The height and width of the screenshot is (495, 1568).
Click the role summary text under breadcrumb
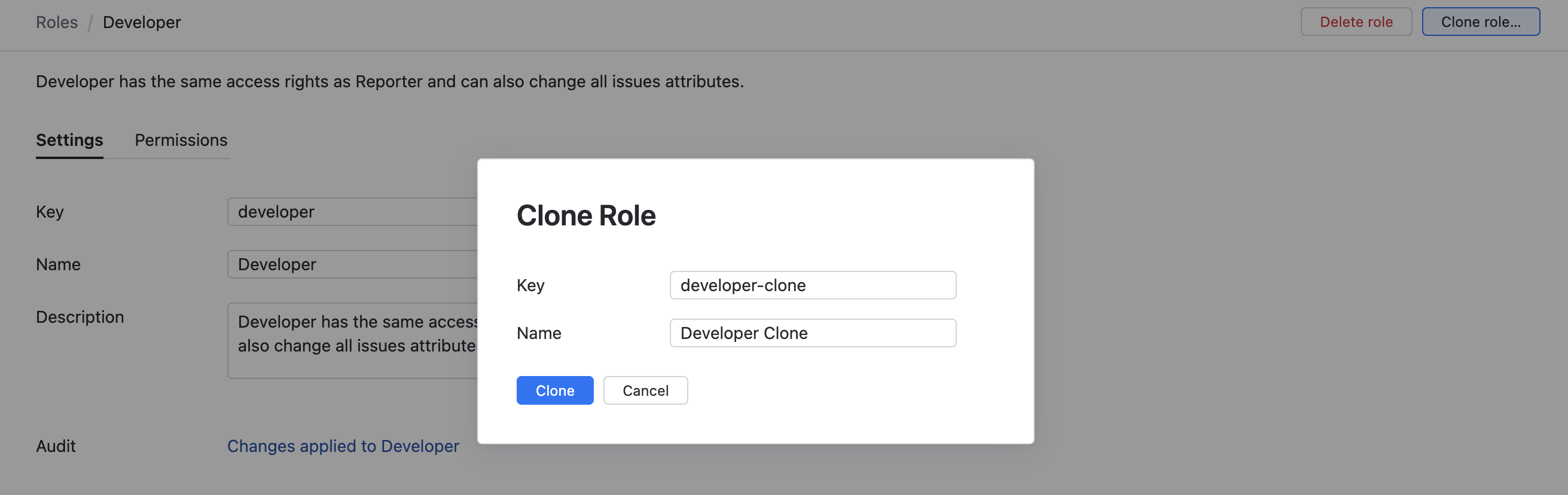(389, 81)
